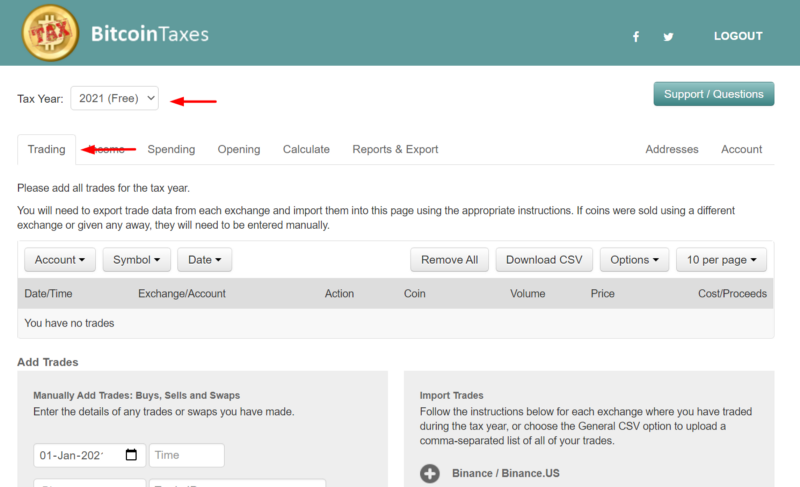Click the Remove All button
The image size is (800, 487).
coord(449,260)
